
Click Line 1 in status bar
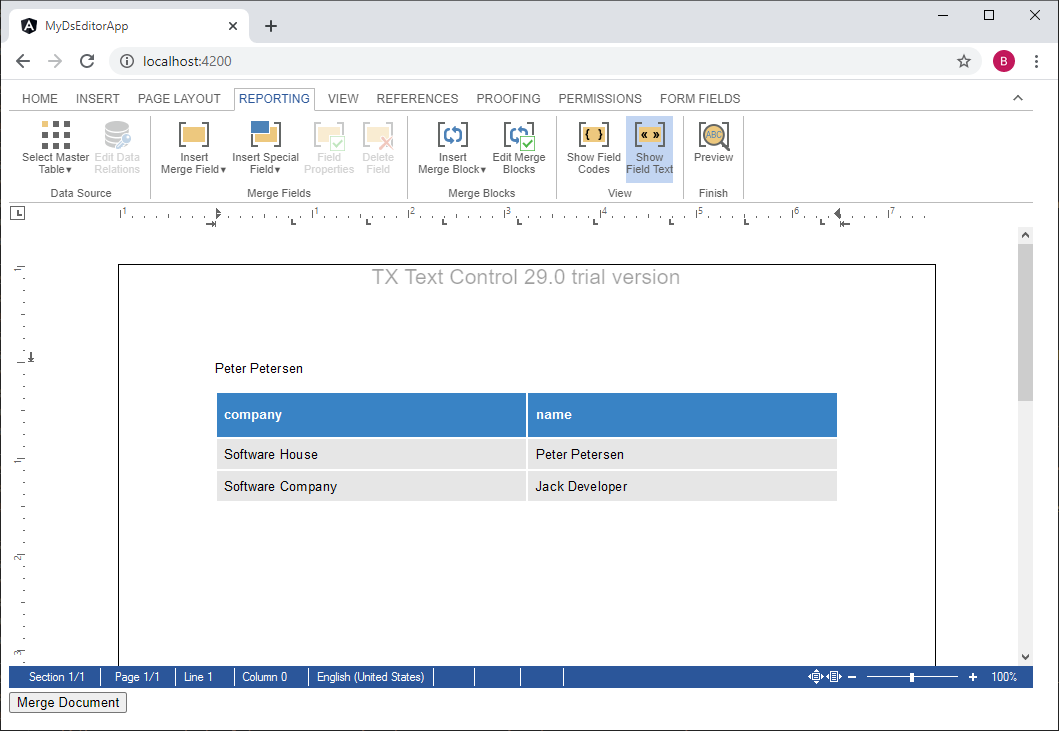pos(198,677)
